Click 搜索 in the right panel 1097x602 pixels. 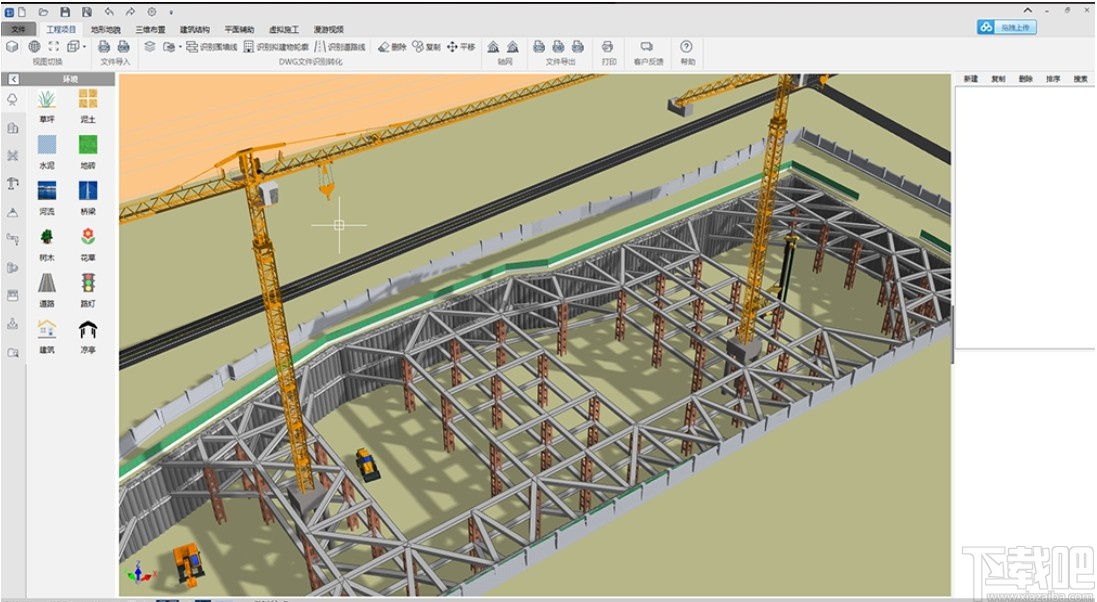(x=1080, y=79)
